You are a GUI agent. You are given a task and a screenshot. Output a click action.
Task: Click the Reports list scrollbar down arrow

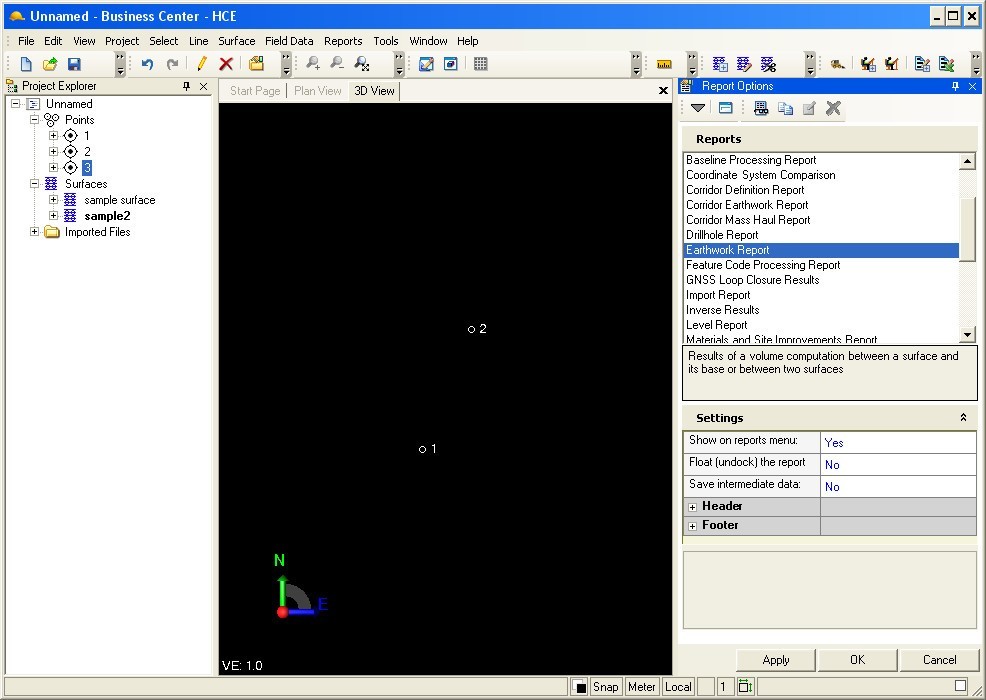pyautogui.click(x=967, y=335)
